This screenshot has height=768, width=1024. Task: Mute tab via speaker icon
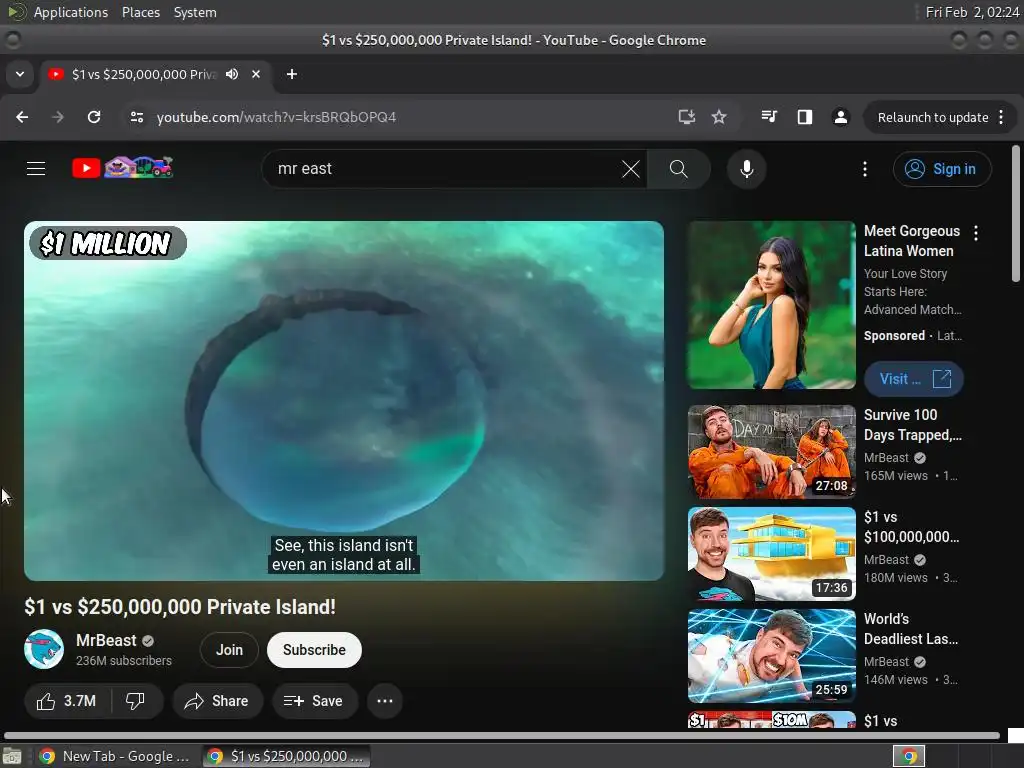pos(232,74)
